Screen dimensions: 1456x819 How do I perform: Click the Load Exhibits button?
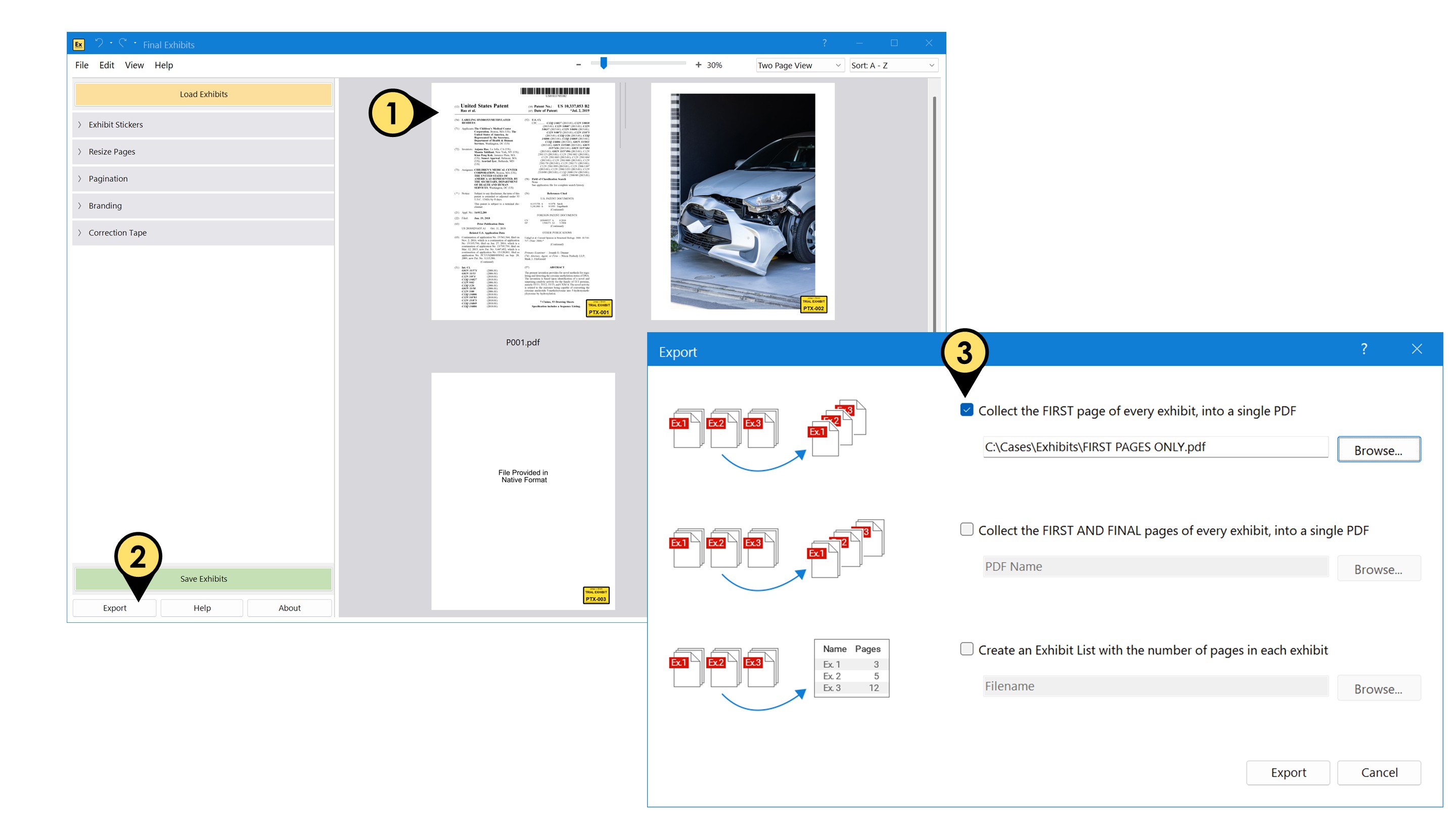pos(202,94)
